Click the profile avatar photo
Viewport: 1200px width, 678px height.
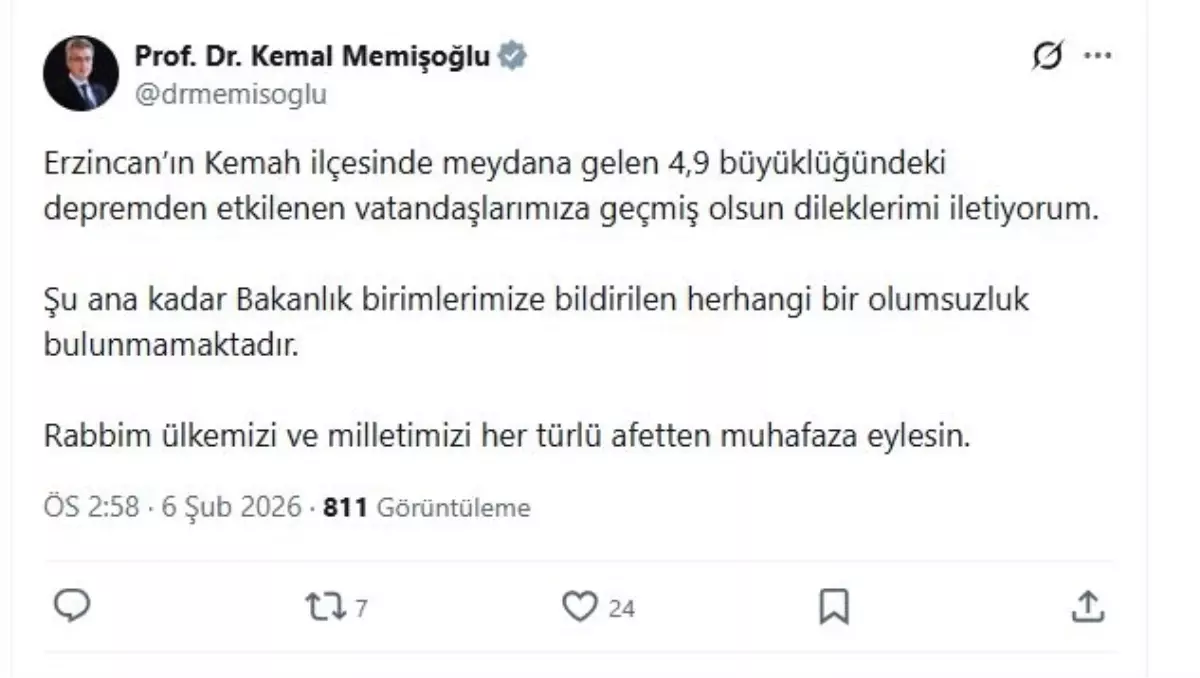coord(80,72)
